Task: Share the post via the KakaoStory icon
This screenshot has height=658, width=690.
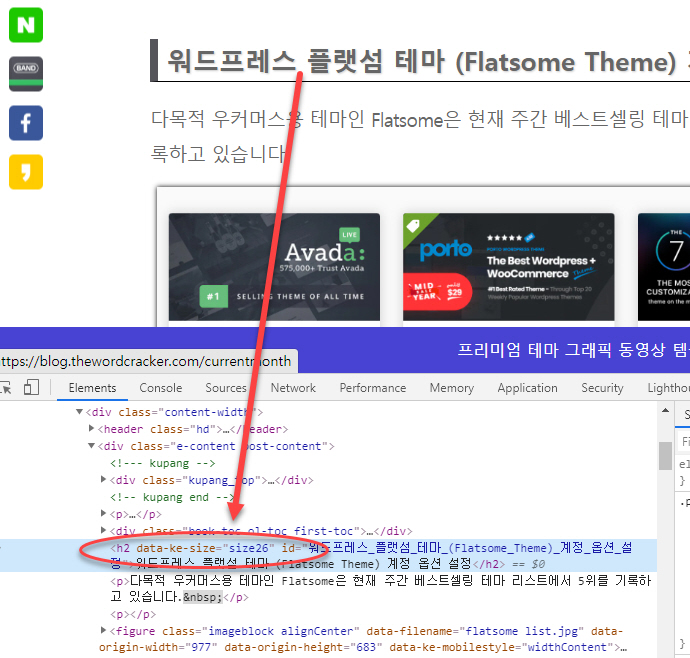Action: (x=26, y=172)
